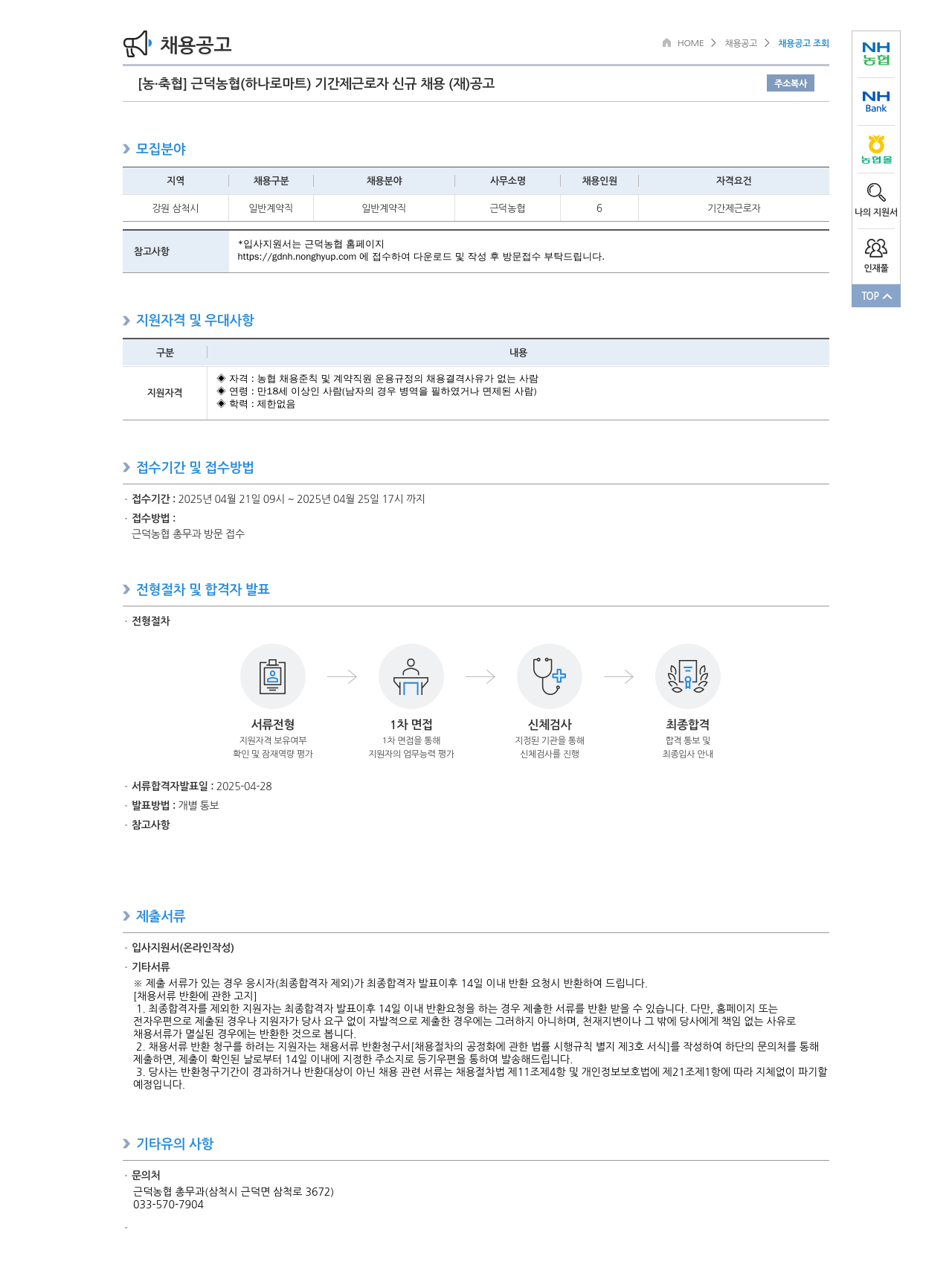Click the 서류합격자발표일 date 2025-04-28
The image size is (952, 1285).
click(x=244, y=786)
